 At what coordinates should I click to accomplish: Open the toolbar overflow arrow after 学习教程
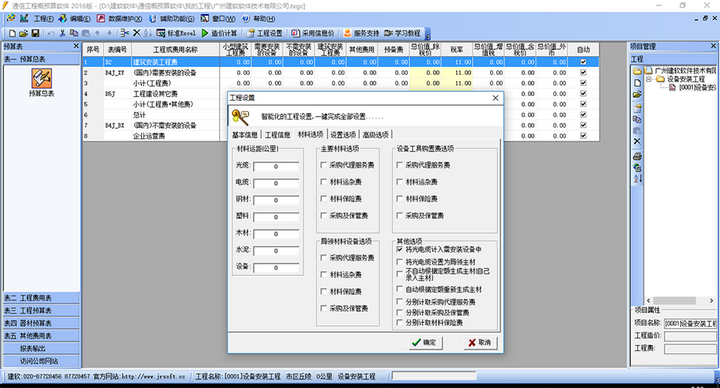pyautogui.click(x=428, y=34)
